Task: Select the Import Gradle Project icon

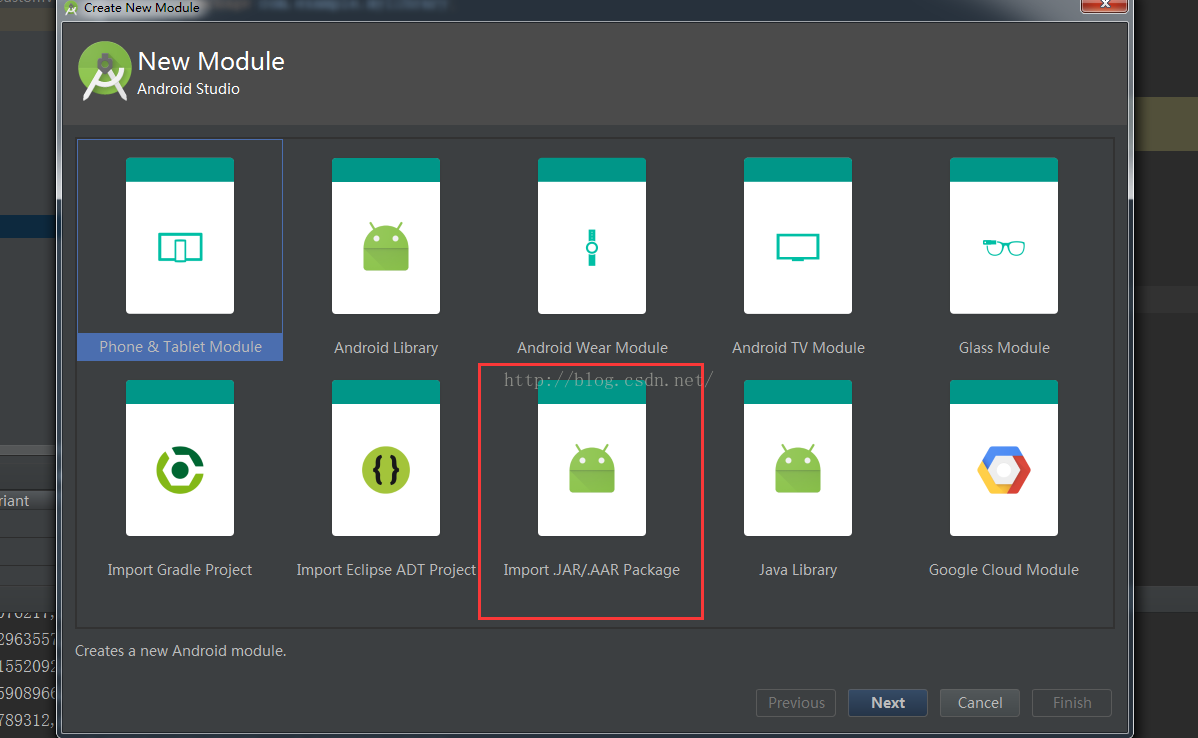Action: click(x=180, y=458)
